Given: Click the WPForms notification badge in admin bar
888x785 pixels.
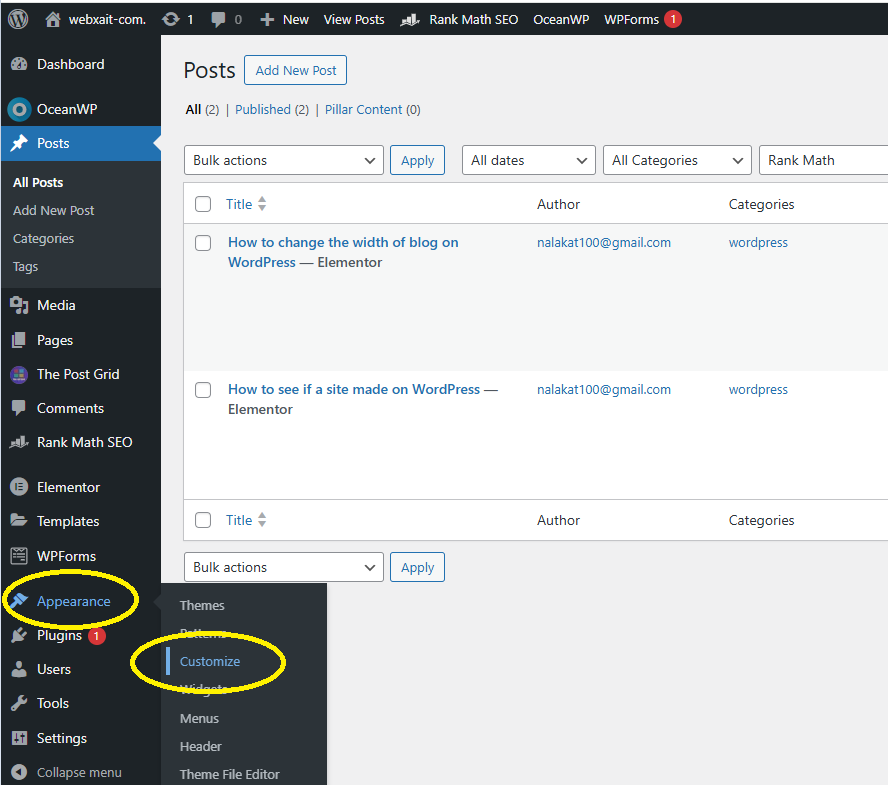Looking at the screenshot, I should [x=673, y=19].
